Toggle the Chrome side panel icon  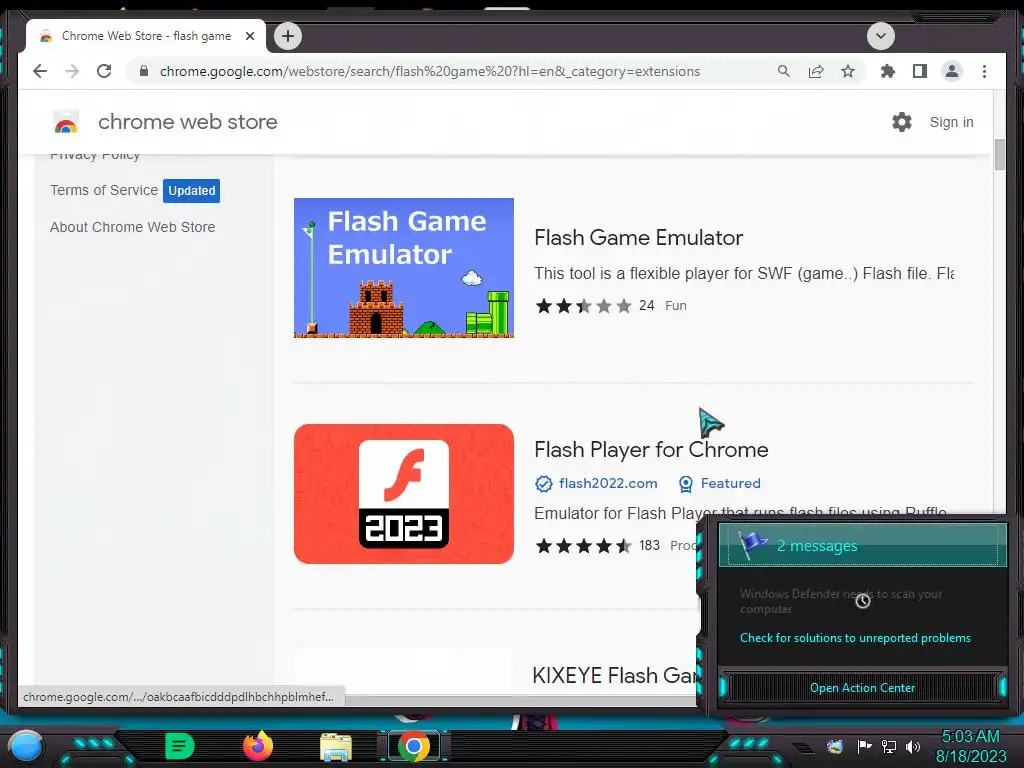[x=920, y=71]
